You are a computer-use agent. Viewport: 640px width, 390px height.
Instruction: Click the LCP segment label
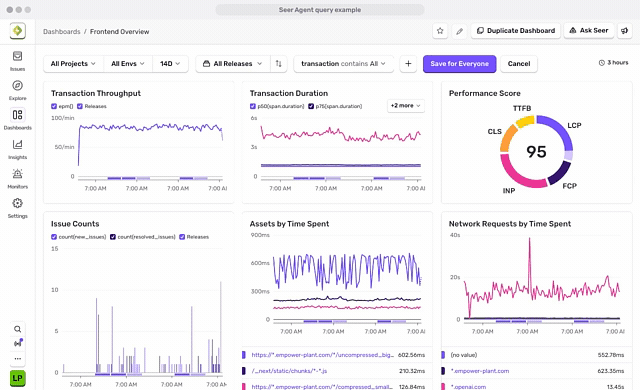click(574, 125)
